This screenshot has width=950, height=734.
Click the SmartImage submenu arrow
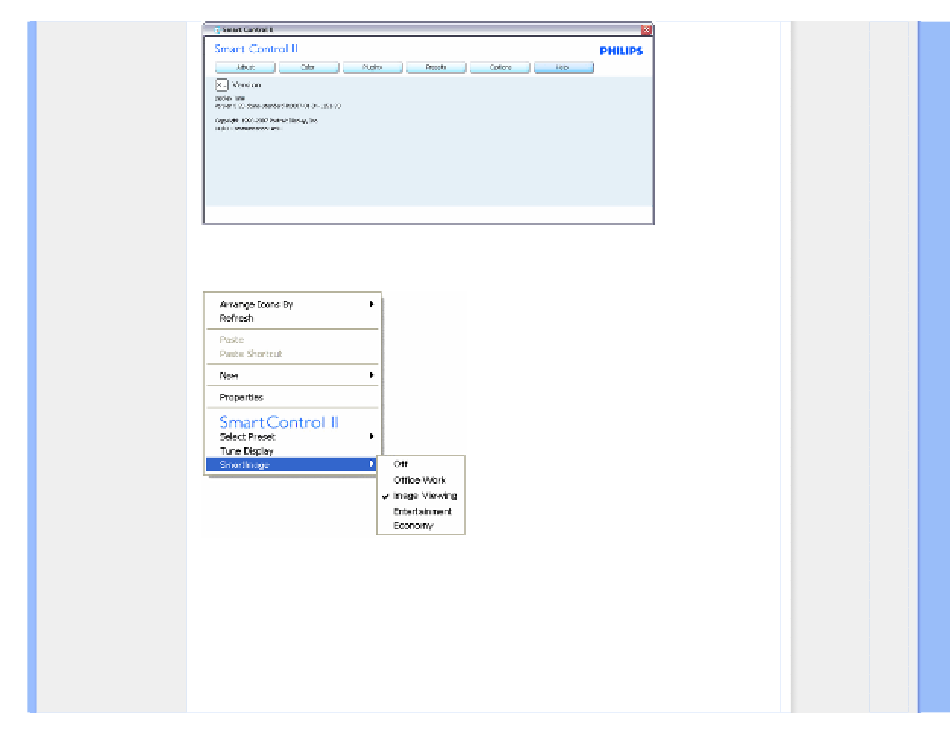pyautogui.click(x=371, y=464)
